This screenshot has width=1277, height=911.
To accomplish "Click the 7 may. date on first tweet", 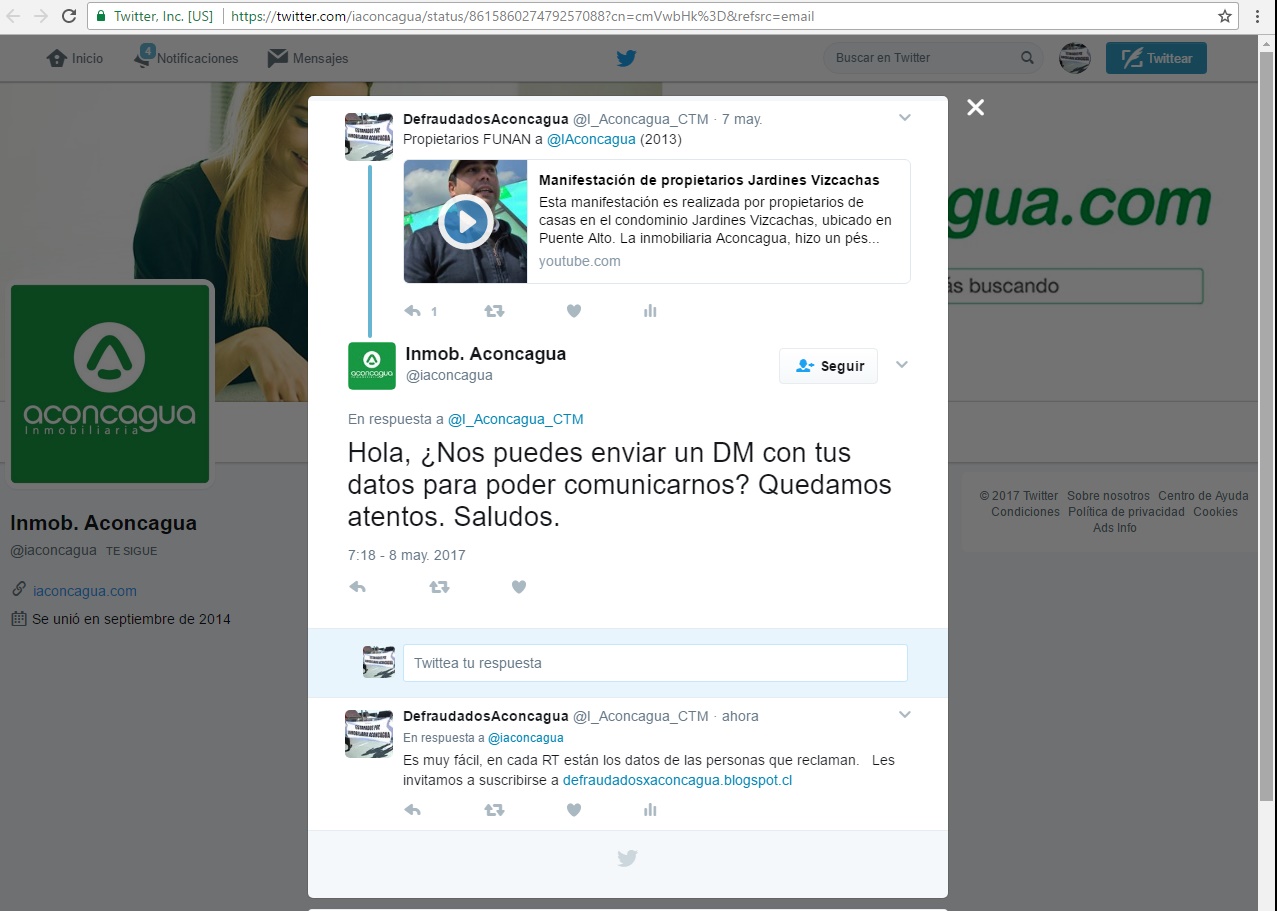I will (x=742, y=119).
